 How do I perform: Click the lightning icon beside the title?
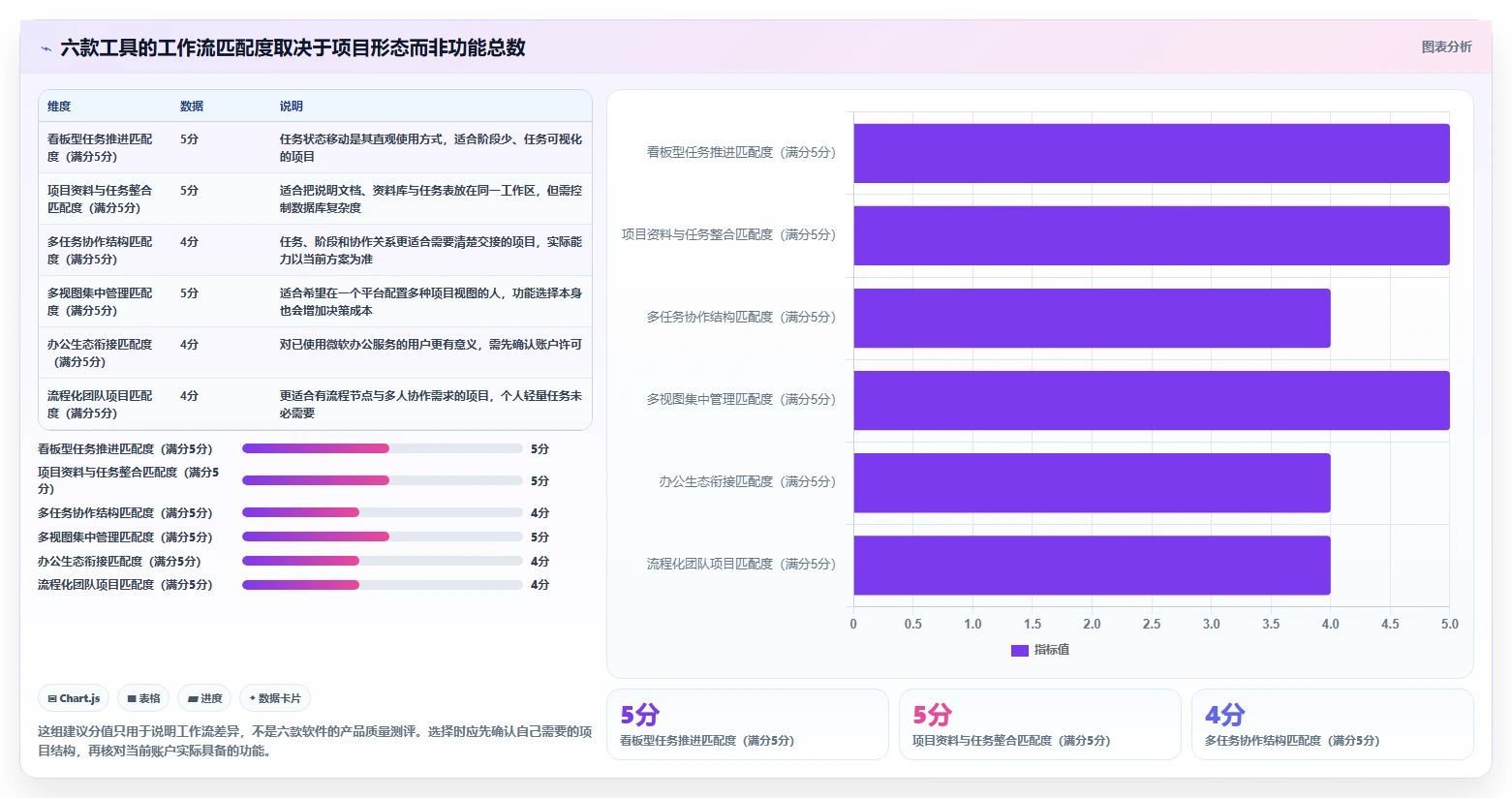(x=46, y=48)
